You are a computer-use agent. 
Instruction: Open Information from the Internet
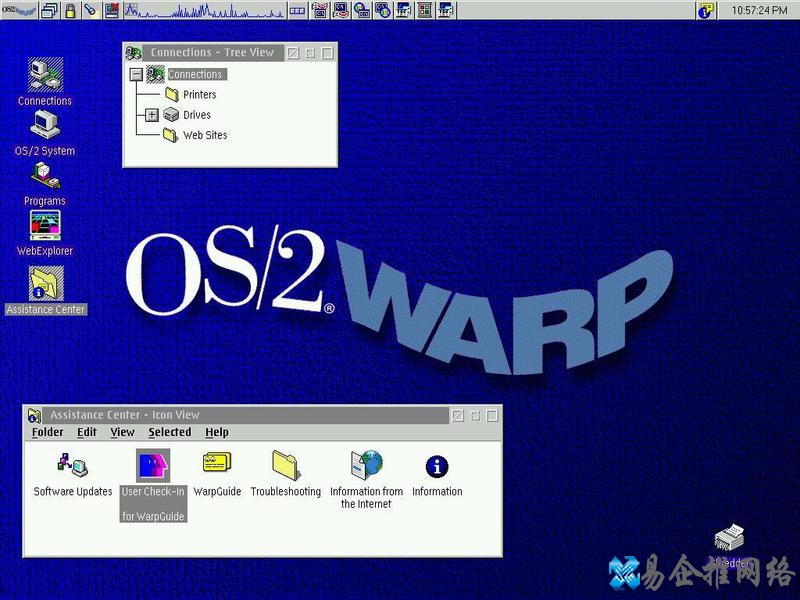point(366,466)
